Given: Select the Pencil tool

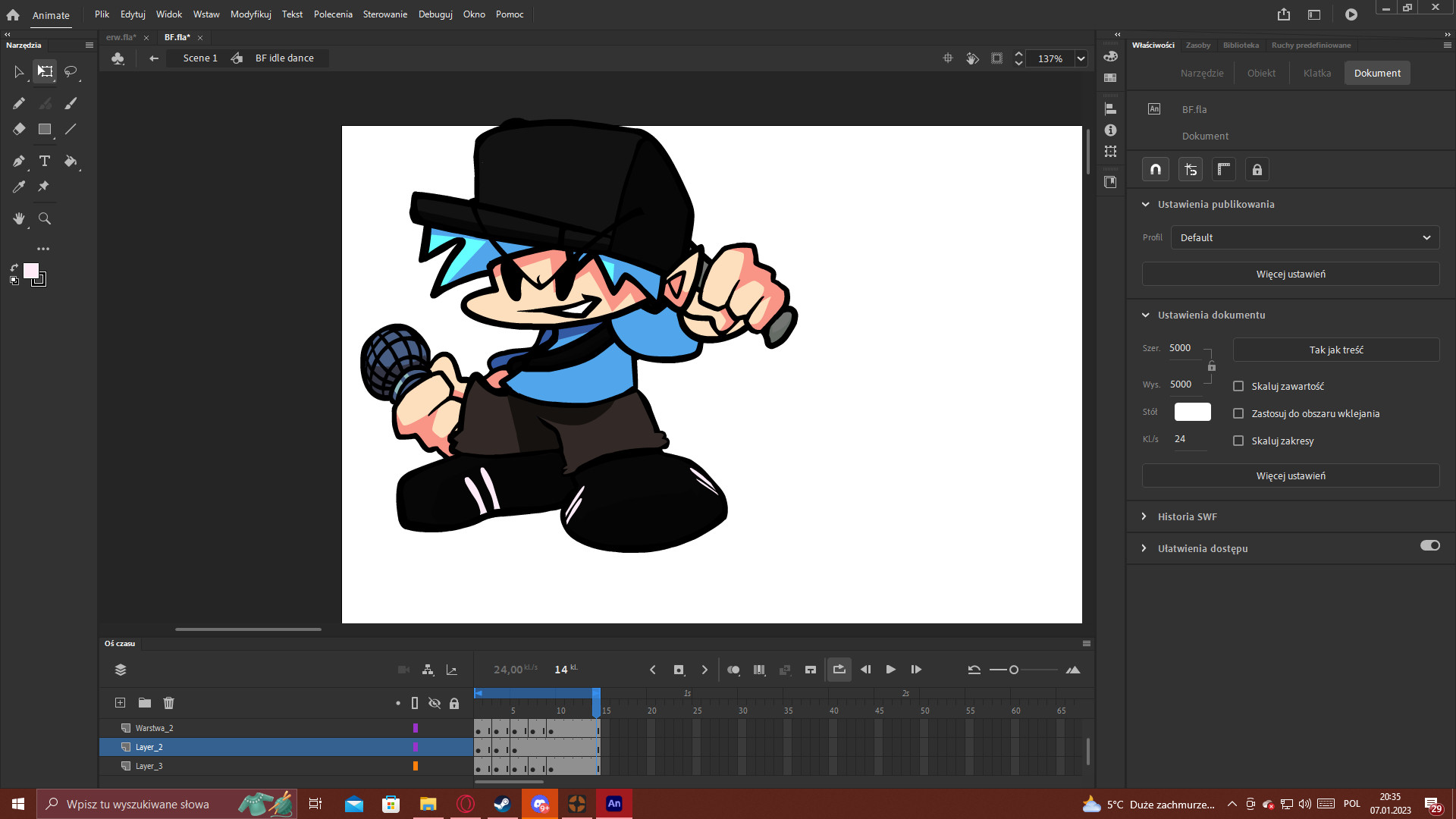Looking at the screenshot, I should [x=19, y=103].
